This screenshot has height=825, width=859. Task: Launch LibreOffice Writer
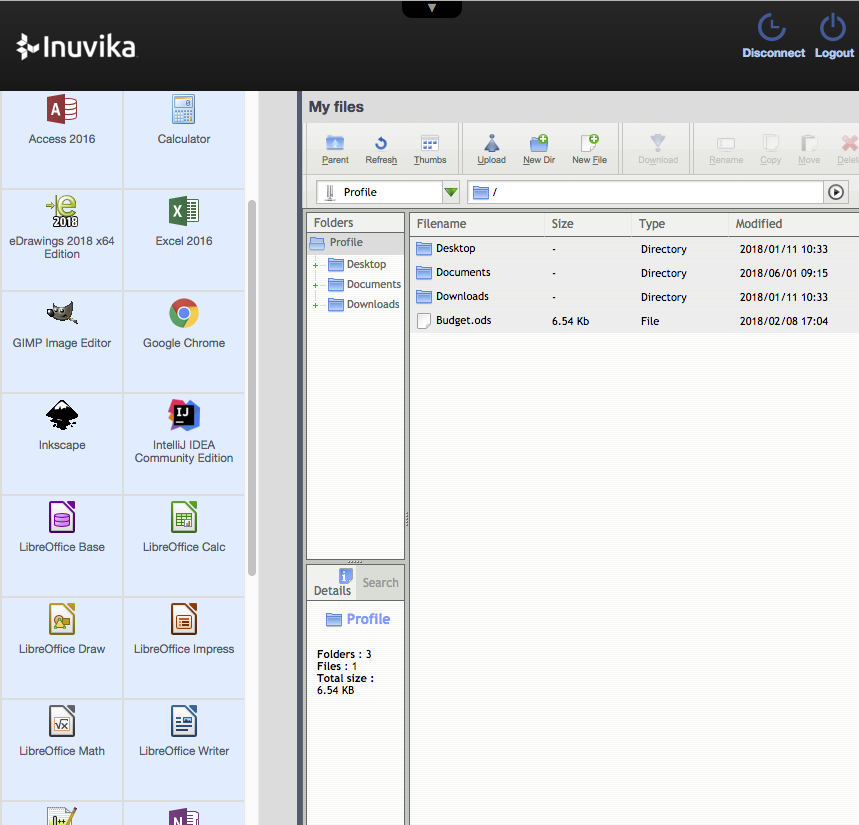coord(184,732)
